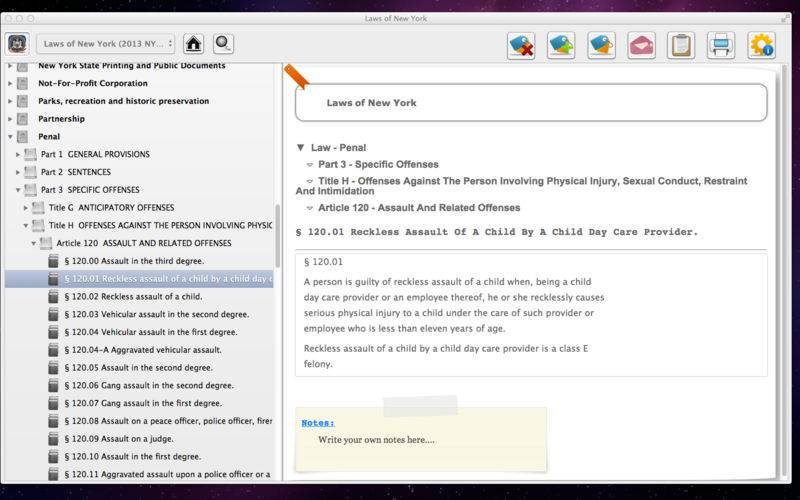Click the book icon beside § 120.06

click(x=54, y=386)
